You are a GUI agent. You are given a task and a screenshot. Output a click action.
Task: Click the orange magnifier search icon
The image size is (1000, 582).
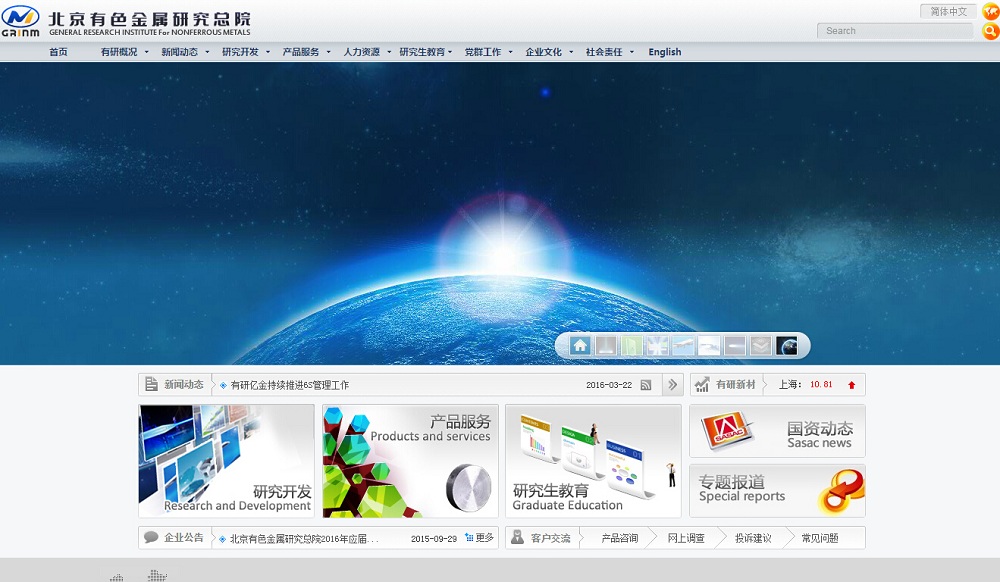click(990, 31)
